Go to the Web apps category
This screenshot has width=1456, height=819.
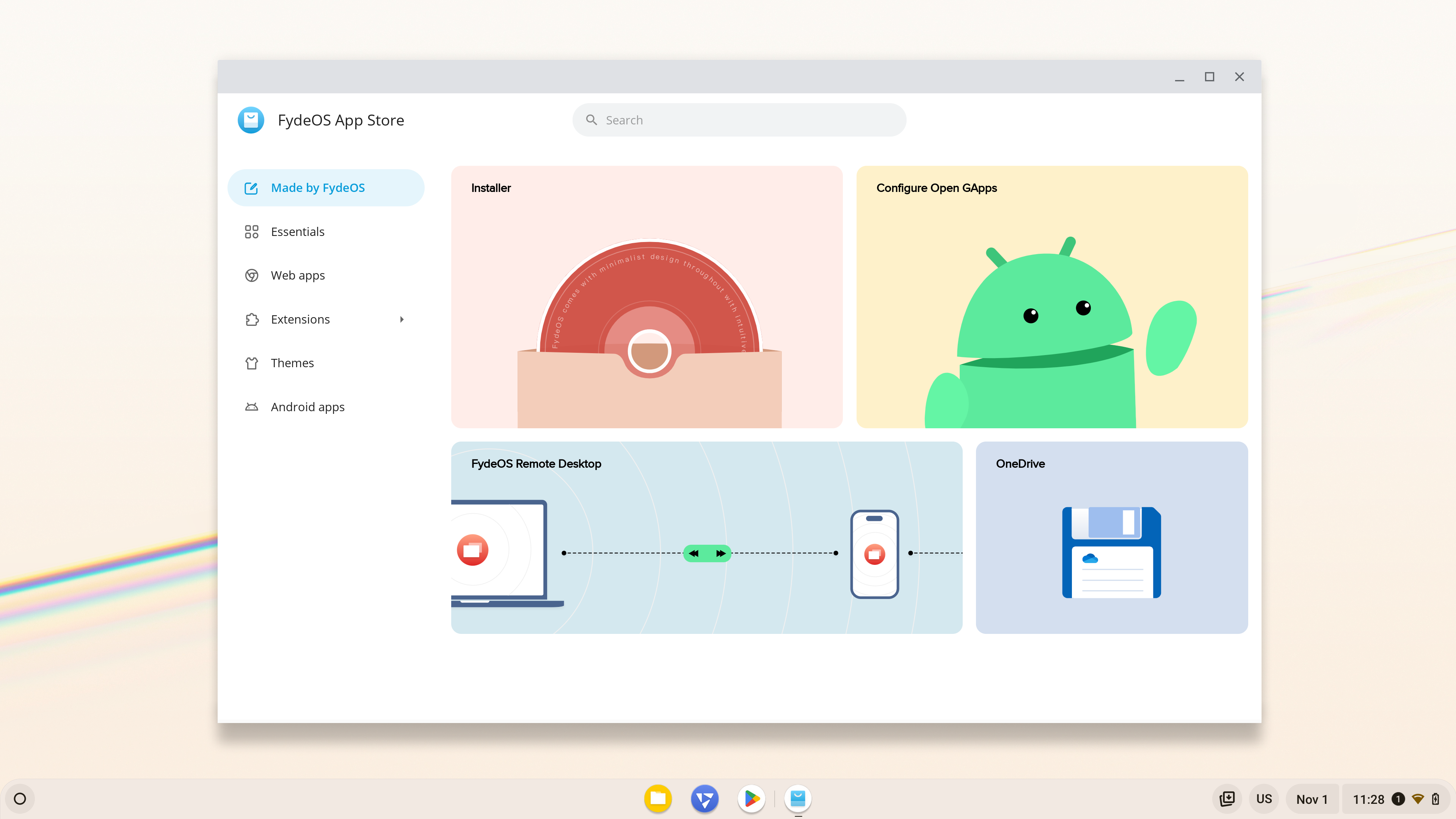(x=326, y=275)
